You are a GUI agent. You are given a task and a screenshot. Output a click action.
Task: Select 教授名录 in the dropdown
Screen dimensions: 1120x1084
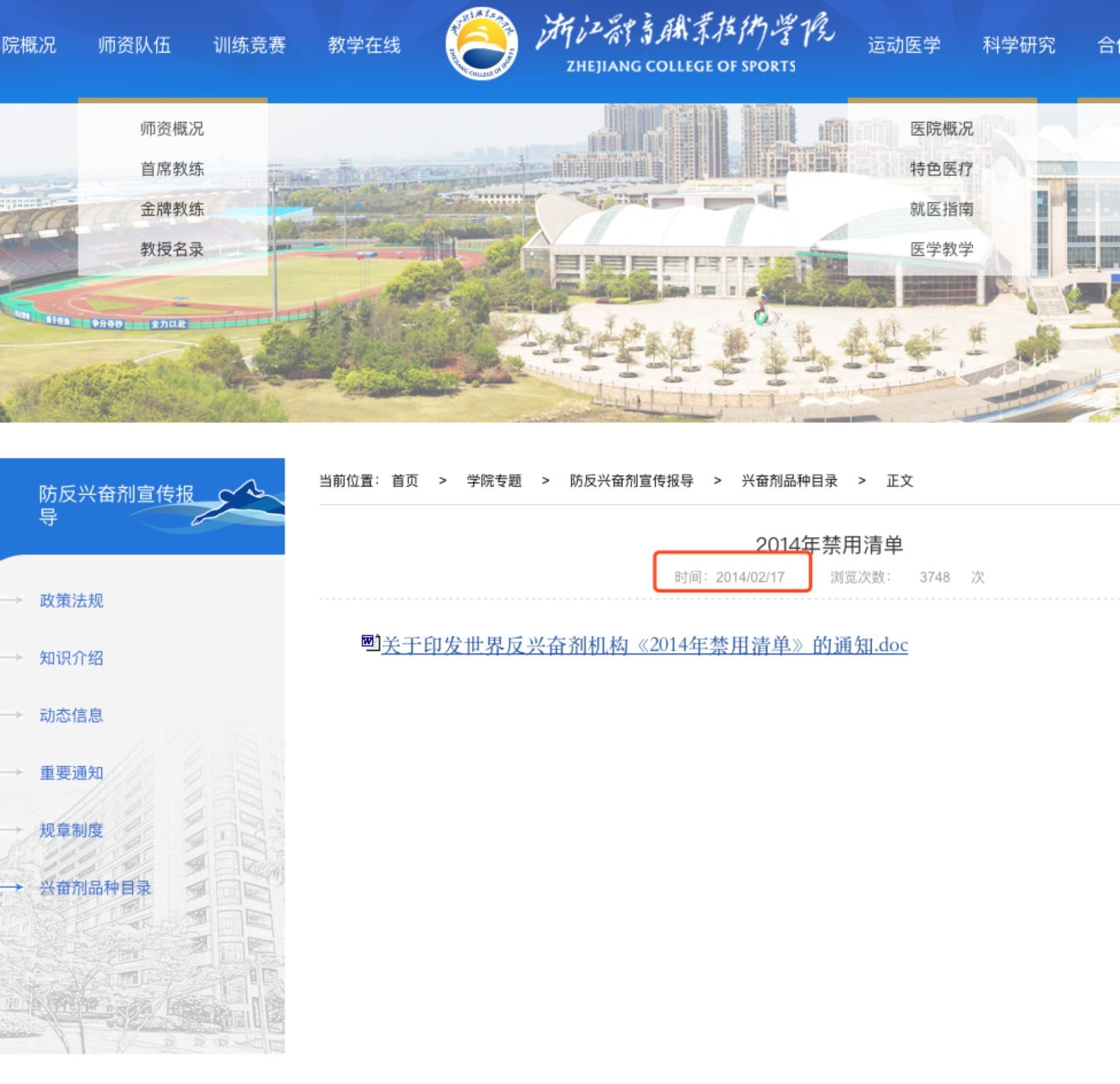click(x=172, y=250)
